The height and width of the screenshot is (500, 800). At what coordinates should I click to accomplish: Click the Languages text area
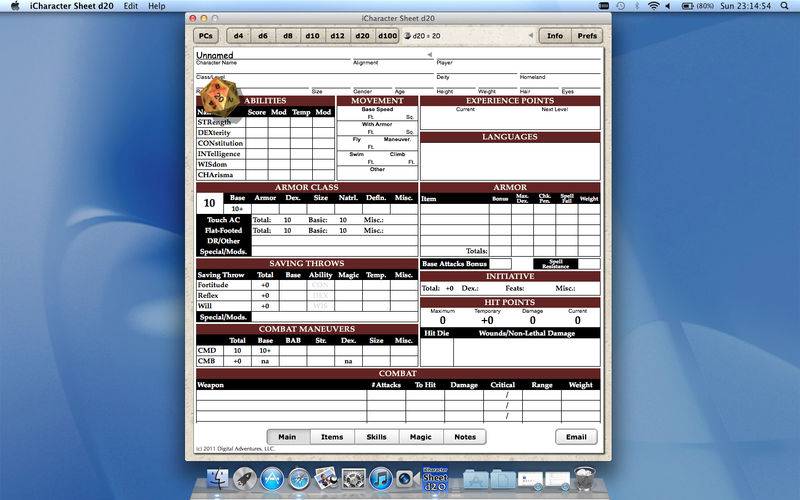pos(510,161)
